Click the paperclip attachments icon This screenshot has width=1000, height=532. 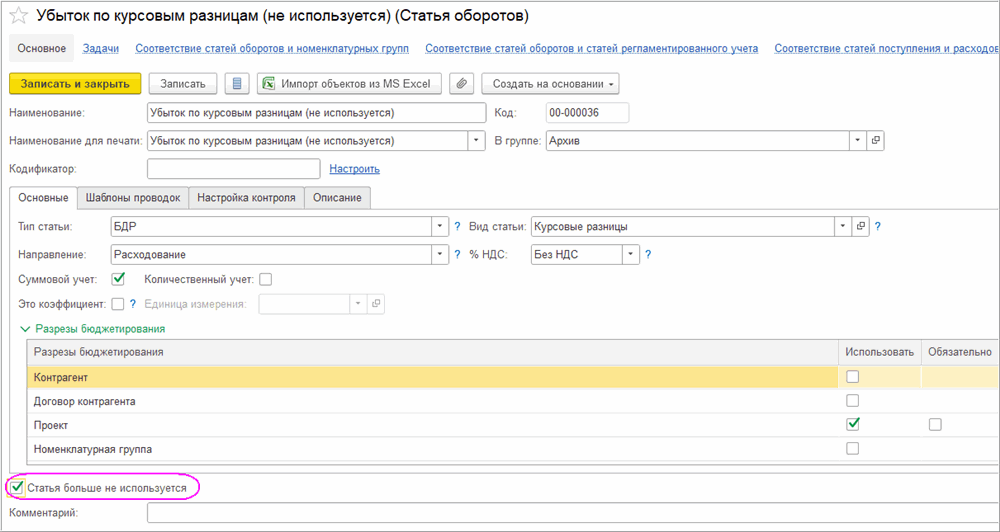pyautogui.click(x=461, y=84)
